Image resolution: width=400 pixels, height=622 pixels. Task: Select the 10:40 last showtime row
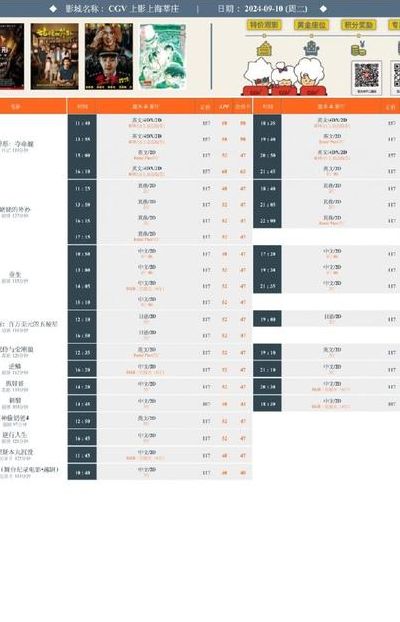click(x=83, y=472)
